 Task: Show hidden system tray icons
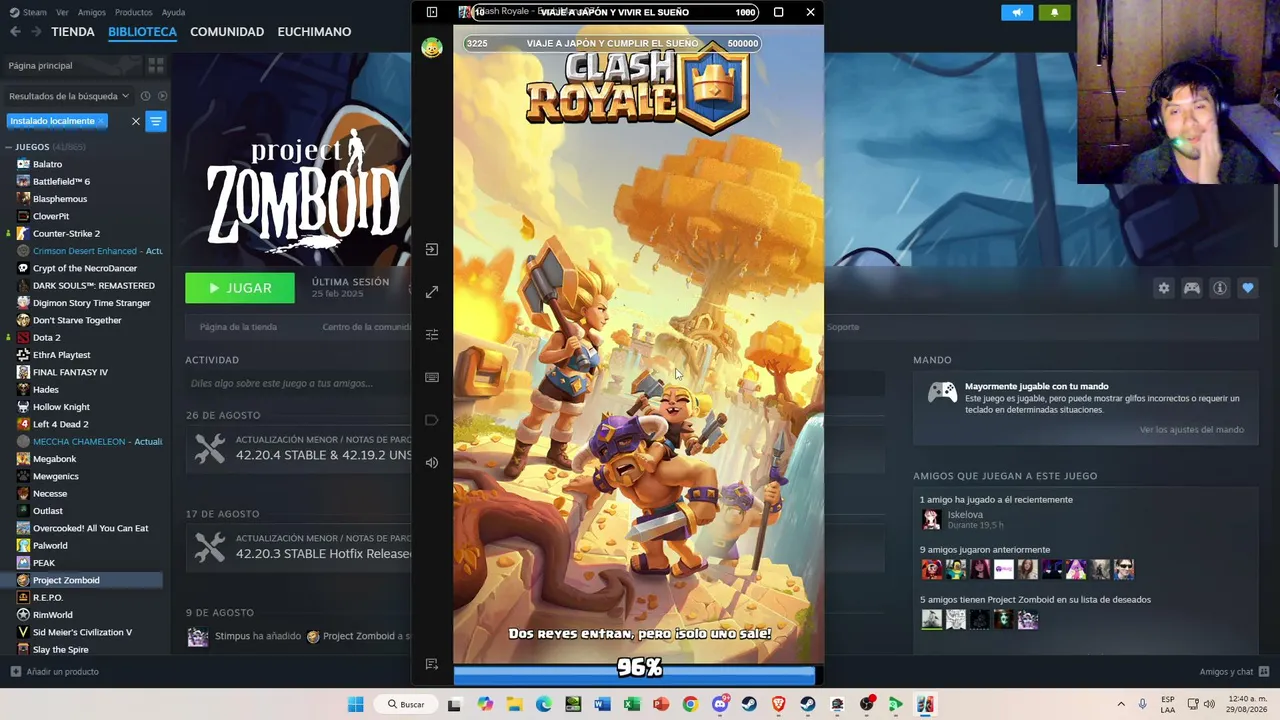pyautogui.click(x=1121, y=704)
